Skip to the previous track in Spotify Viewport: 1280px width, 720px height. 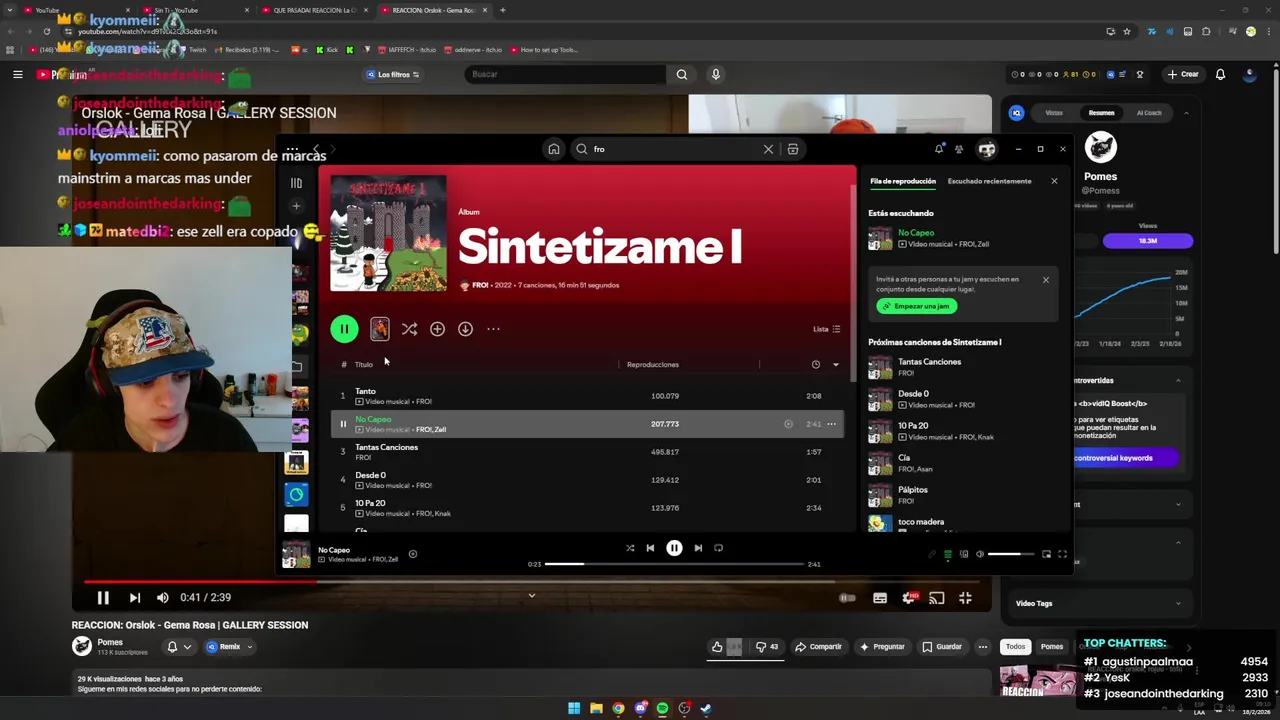point(650,548)
